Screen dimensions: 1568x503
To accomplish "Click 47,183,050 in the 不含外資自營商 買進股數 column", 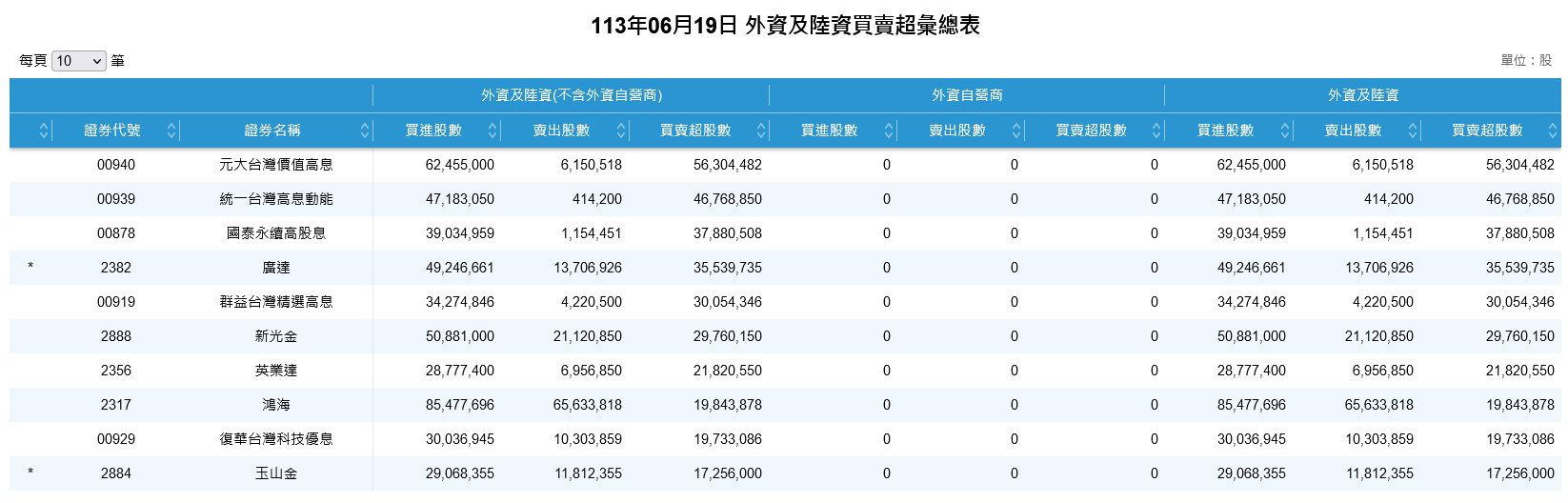I will pos(460,199).
